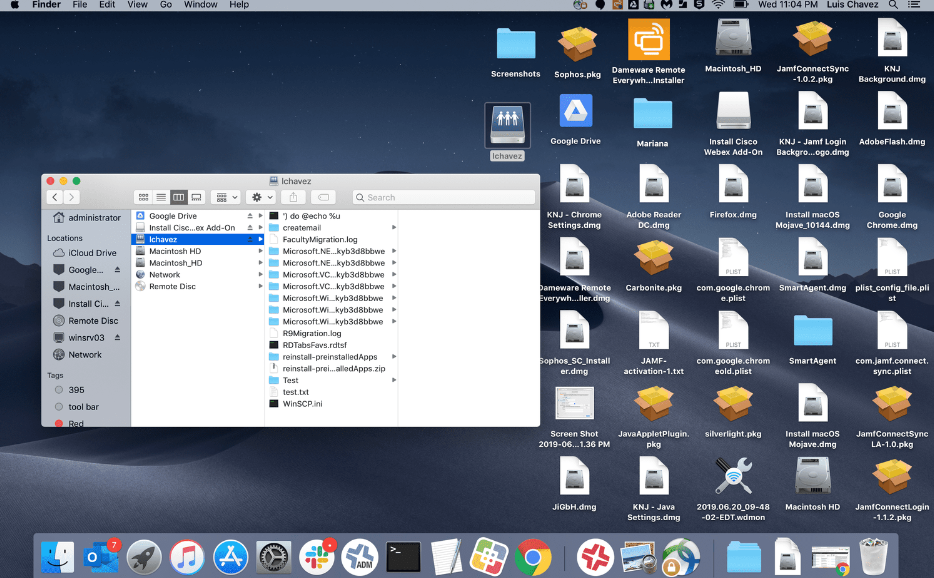Select Sophos.pkg on desktop
This screenshot has width=934, height=578.
pos(577,52)
